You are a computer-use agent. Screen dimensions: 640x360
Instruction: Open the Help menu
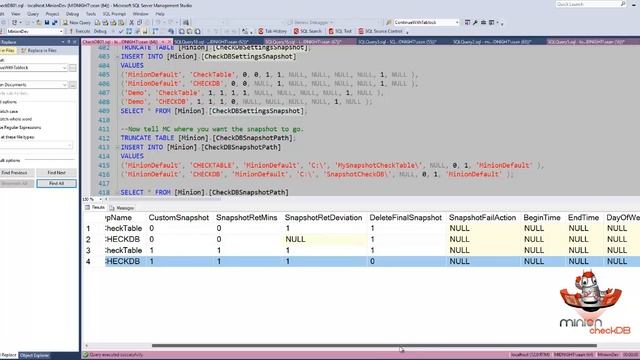(160, 13)
